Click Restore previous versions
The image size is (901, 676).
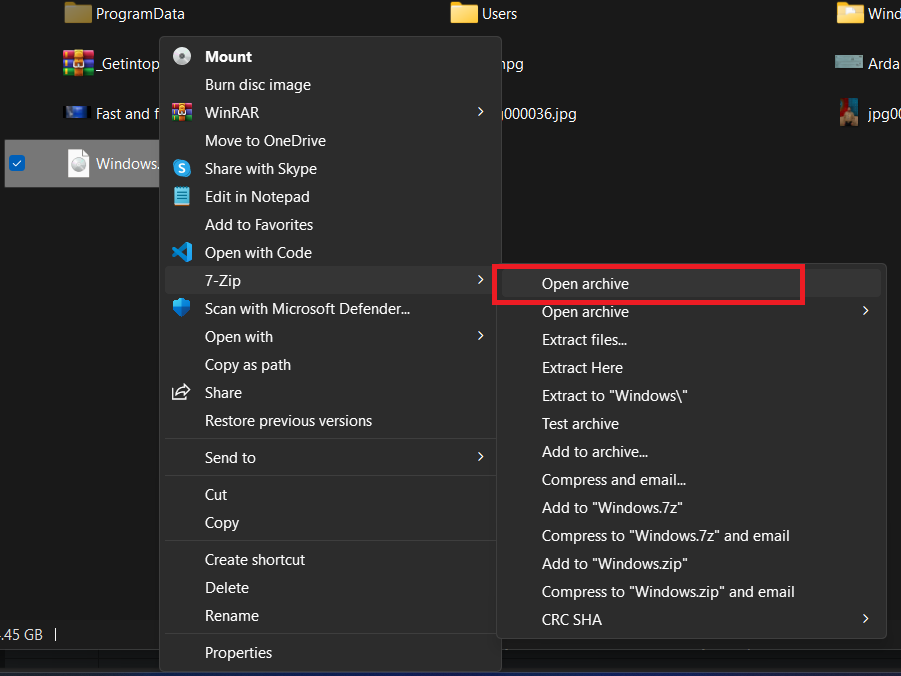[x=288, y=421]
